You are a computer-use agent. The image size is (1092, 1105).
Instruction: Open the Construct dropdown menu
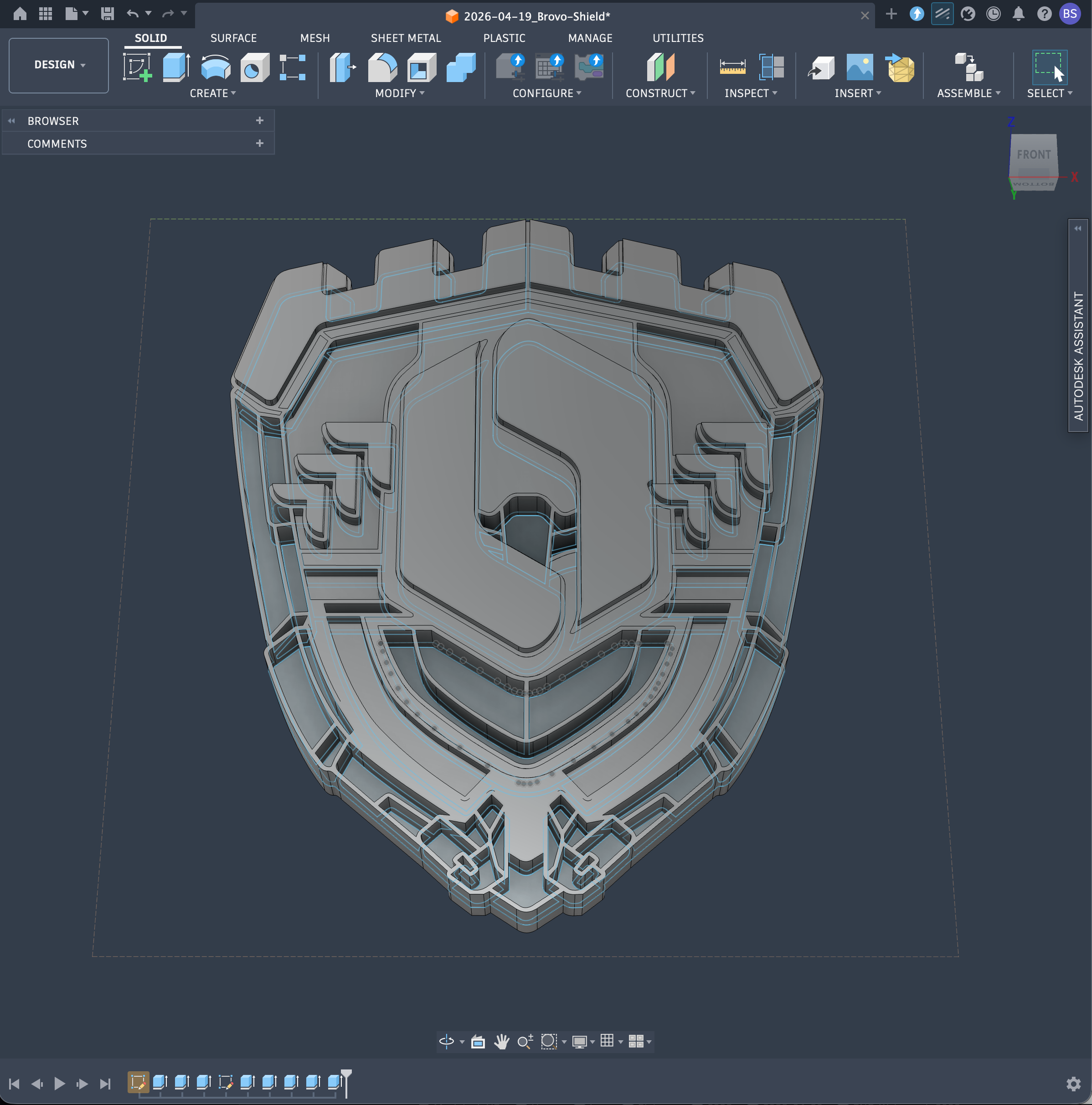pyautogui.click(x=660, y=93)
